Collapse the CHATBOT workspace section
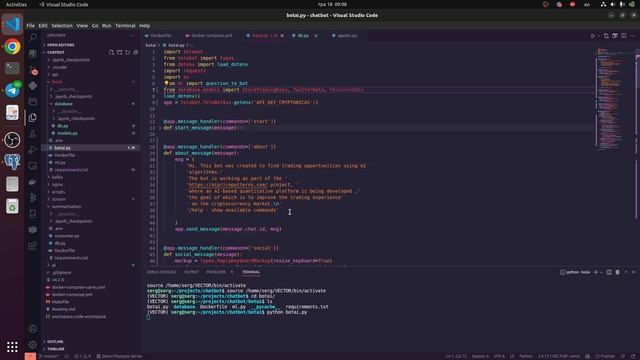The width and height of the screenshot is (640, 360). pos(56,52)
